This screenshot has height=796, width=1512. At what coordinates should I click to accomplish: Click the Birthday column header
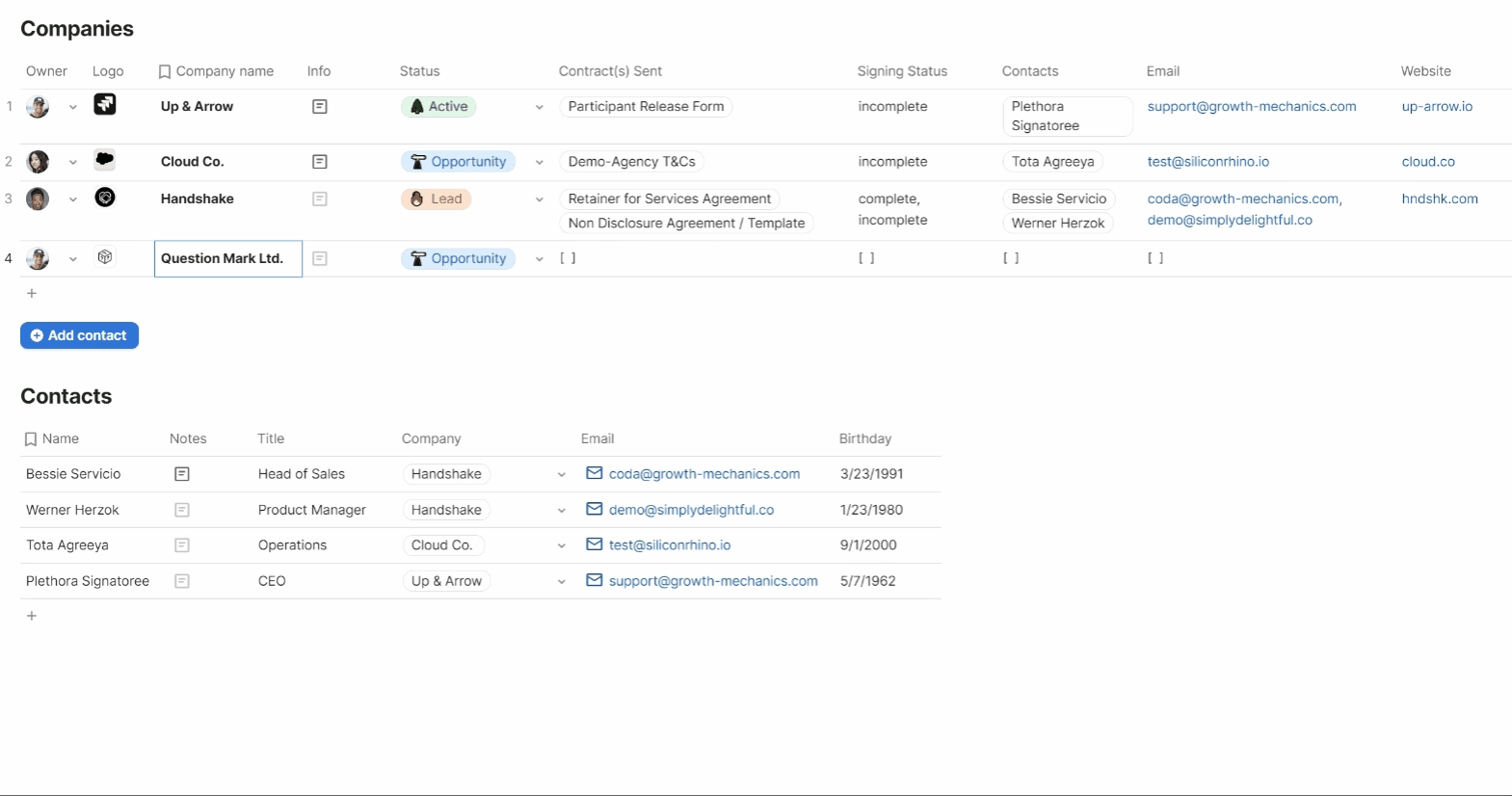865,438
